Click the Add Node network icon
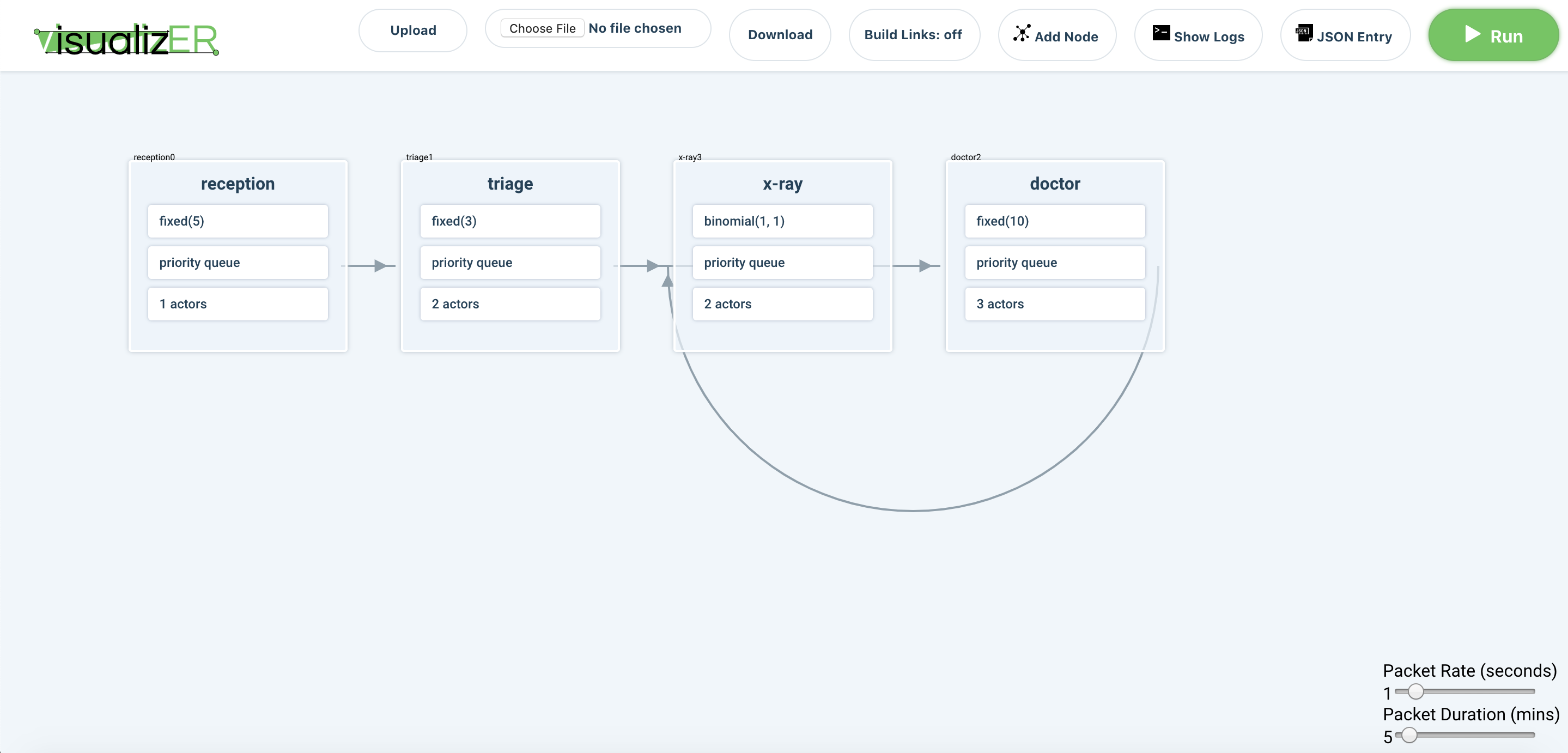This screenshot has height=753, width=1568. pyautogui.click(x=1022, y=33)
